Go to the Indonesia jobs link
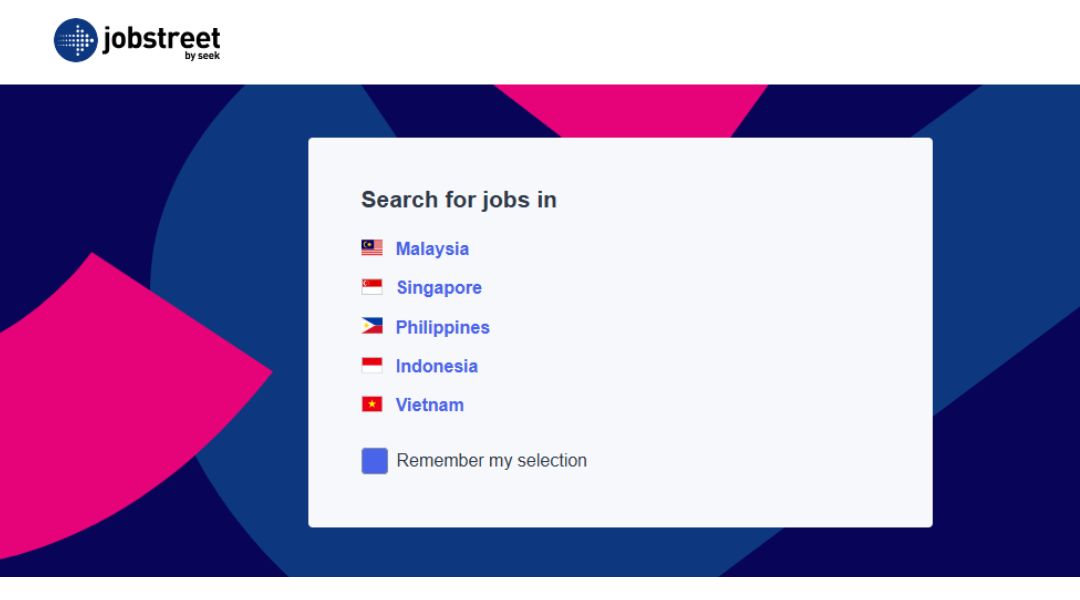This screenshot has height=600, width=1080. (x=436, y=366)
